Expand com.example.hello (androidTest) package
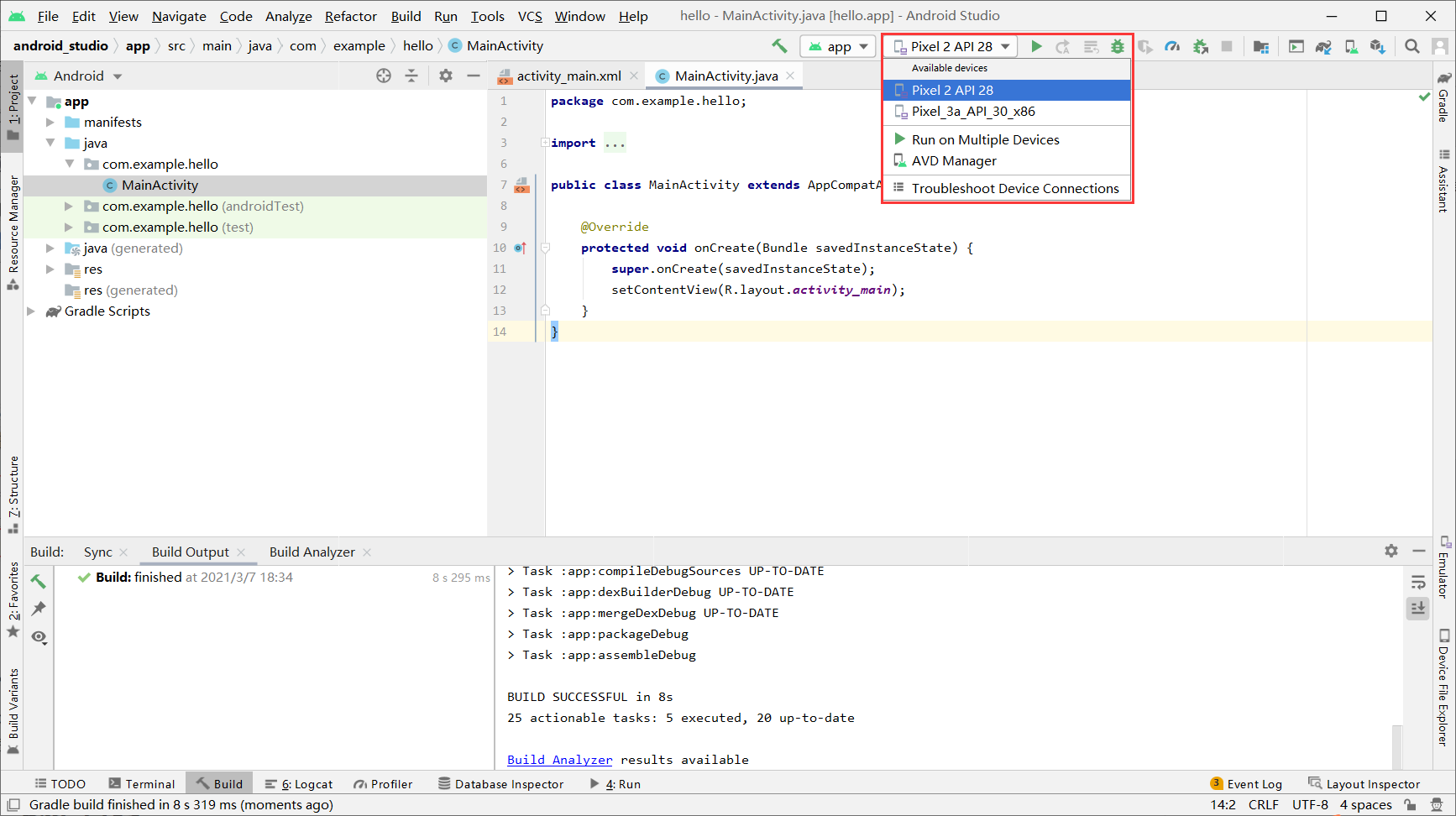1456x816 pixels. click(69, 206)
